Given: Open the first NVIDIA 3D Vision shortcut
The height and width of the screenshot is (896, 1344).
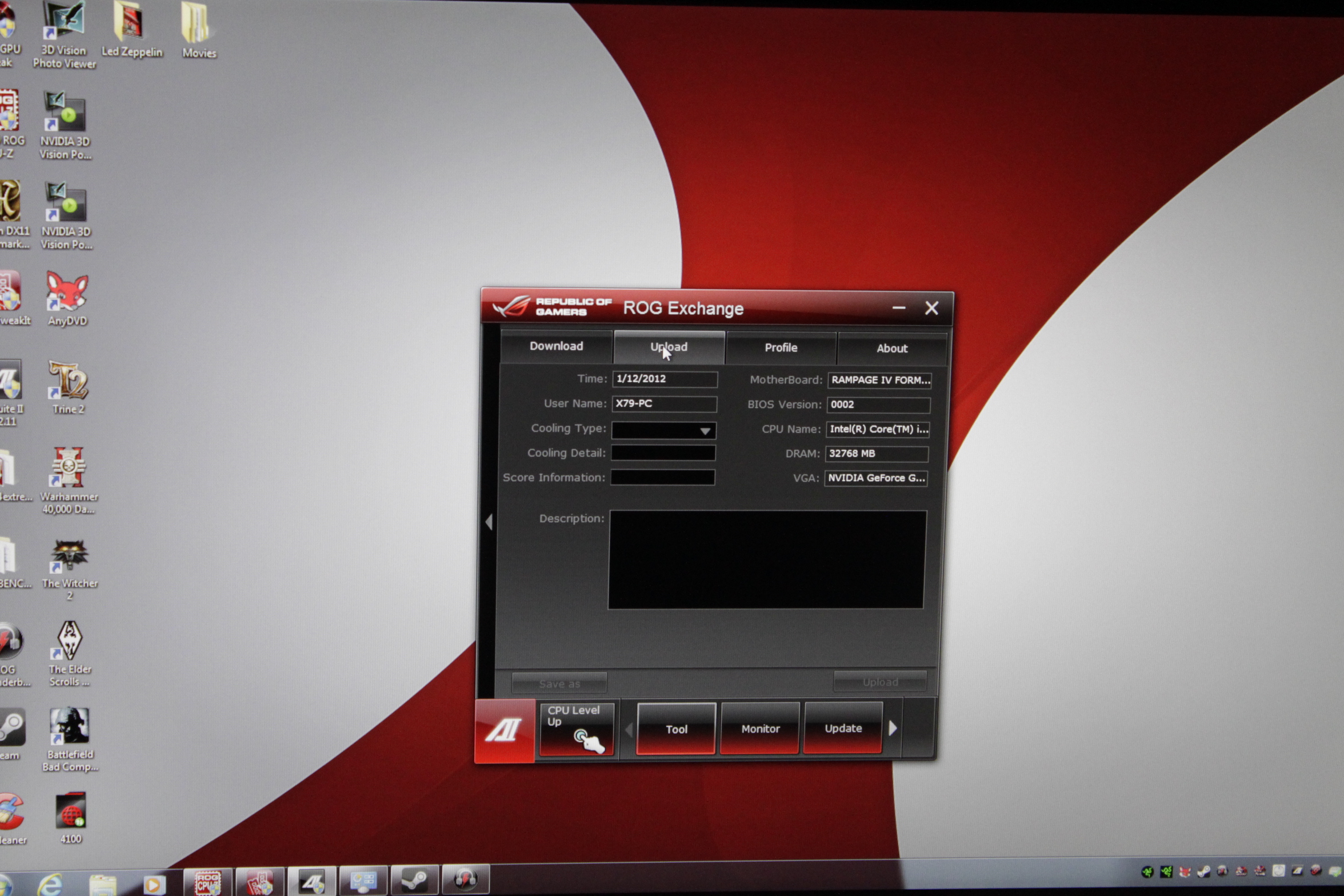Looking at the screenshot, I should (65, 125).
